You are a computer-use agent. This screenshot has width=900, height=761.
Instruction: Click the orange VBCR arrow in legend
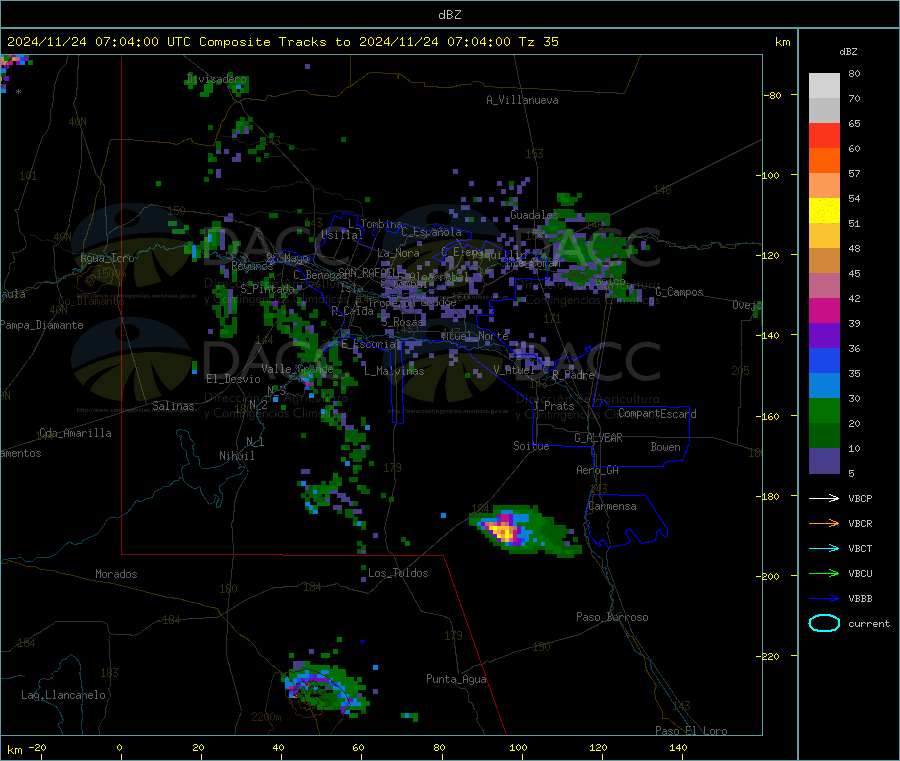[x=824, y=523]
